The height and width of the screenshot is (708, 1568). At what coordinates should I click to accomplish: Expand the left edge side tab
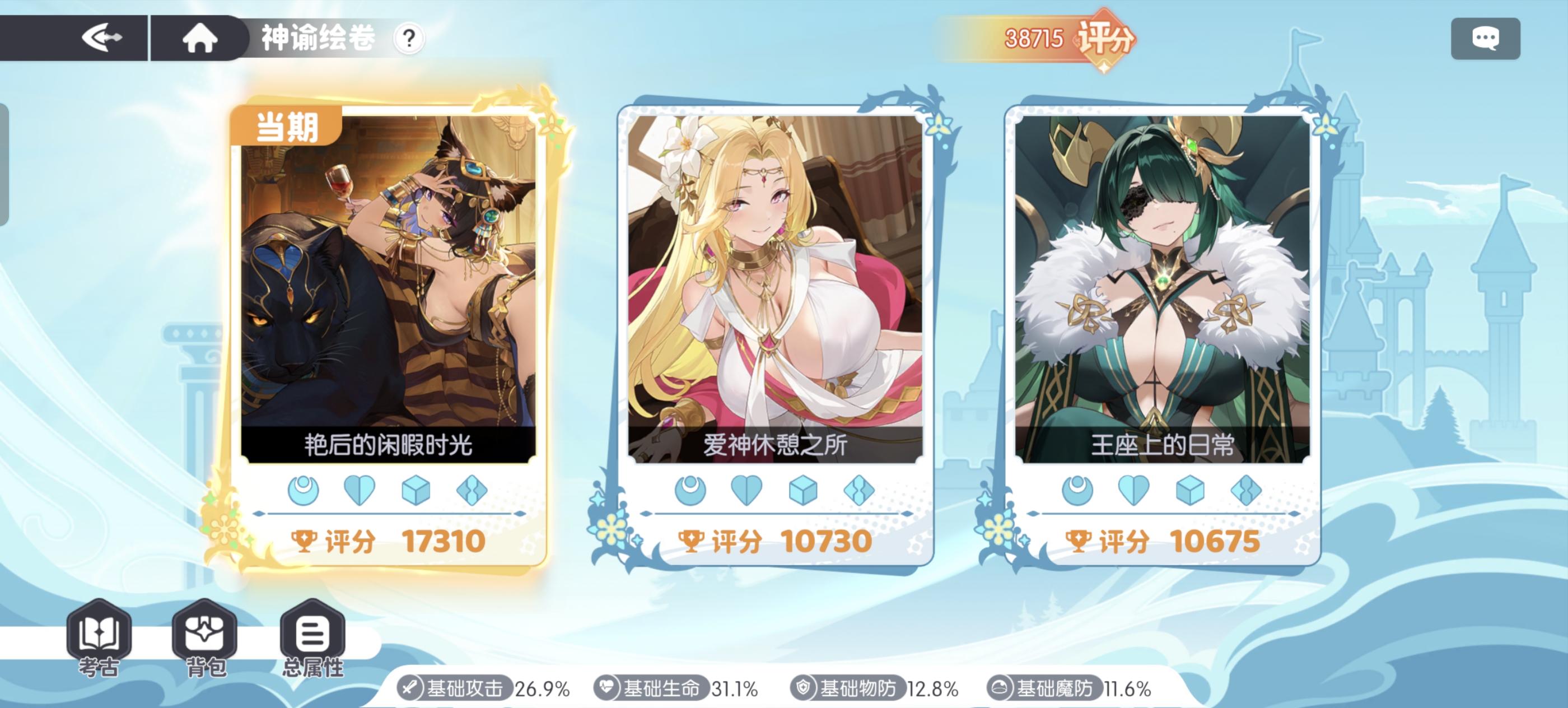(x=4, y=164)
